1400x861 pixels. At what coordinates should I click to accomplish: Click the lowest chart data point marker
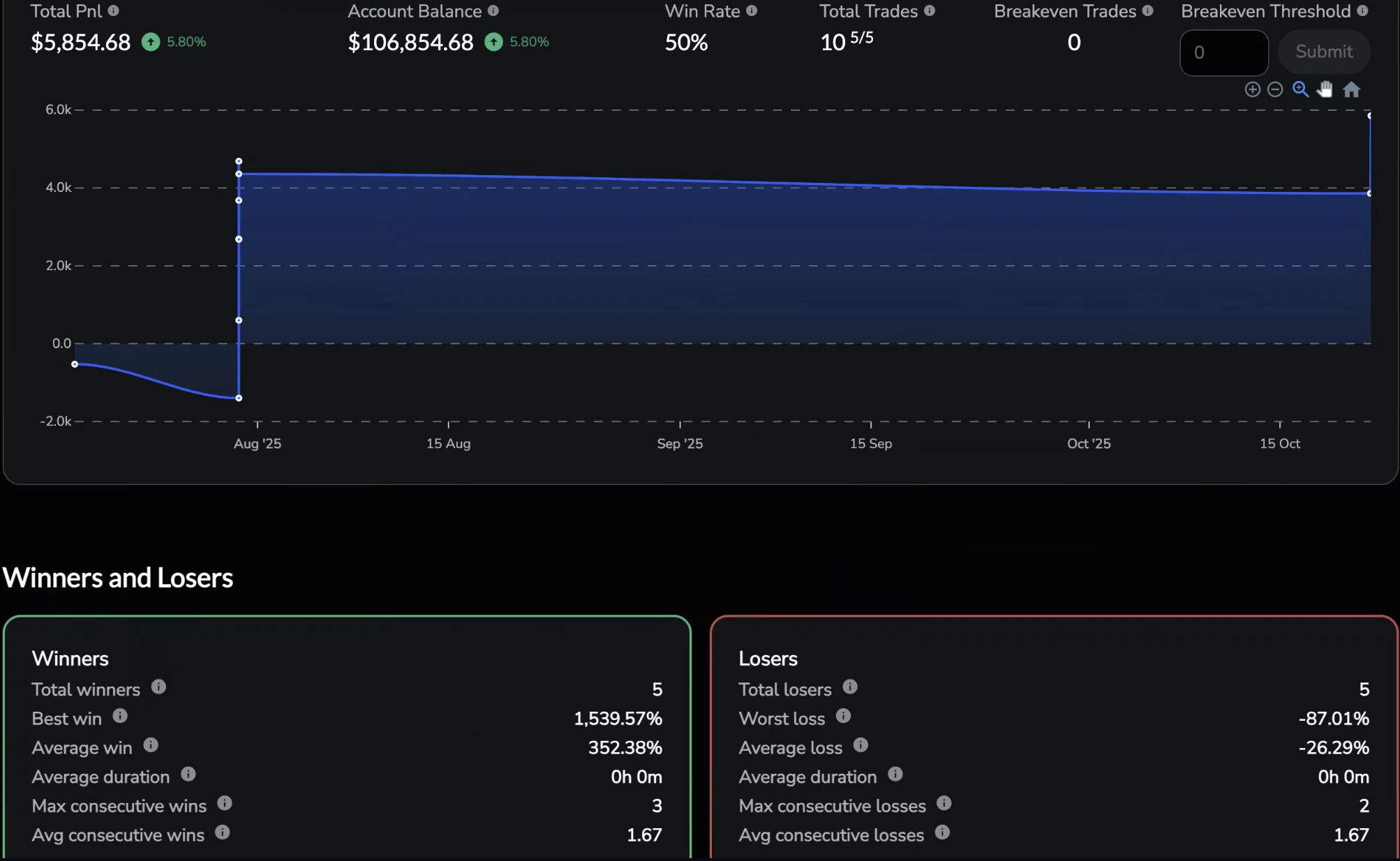tap(239, 398)
